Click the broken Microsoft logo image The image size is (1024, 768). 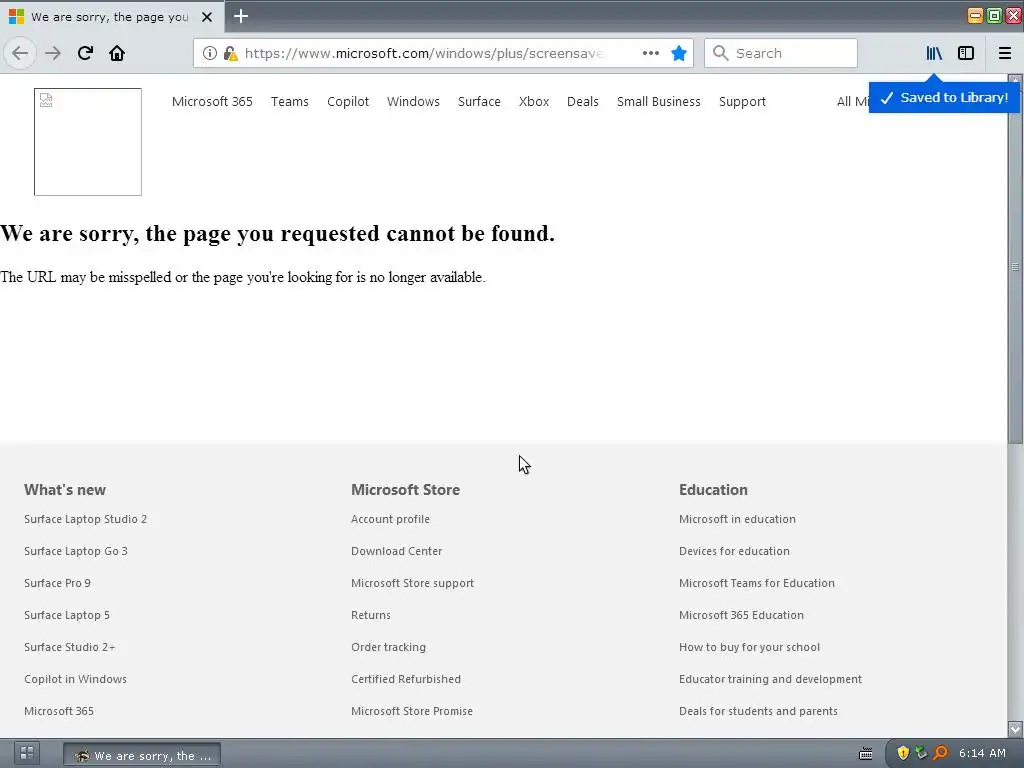coord(88,142)
